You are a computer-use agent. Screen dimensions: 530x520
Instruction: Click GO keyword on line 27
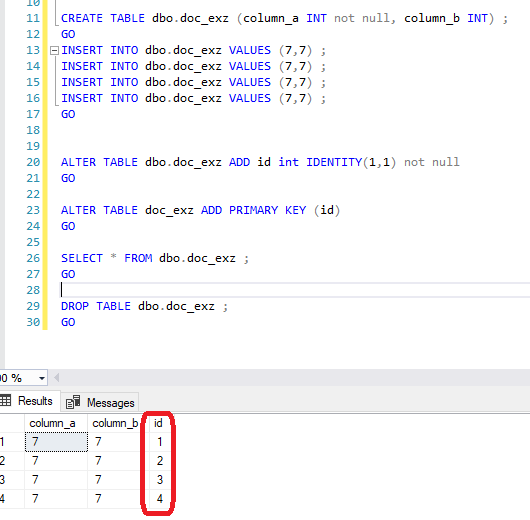tap(68, 274)
